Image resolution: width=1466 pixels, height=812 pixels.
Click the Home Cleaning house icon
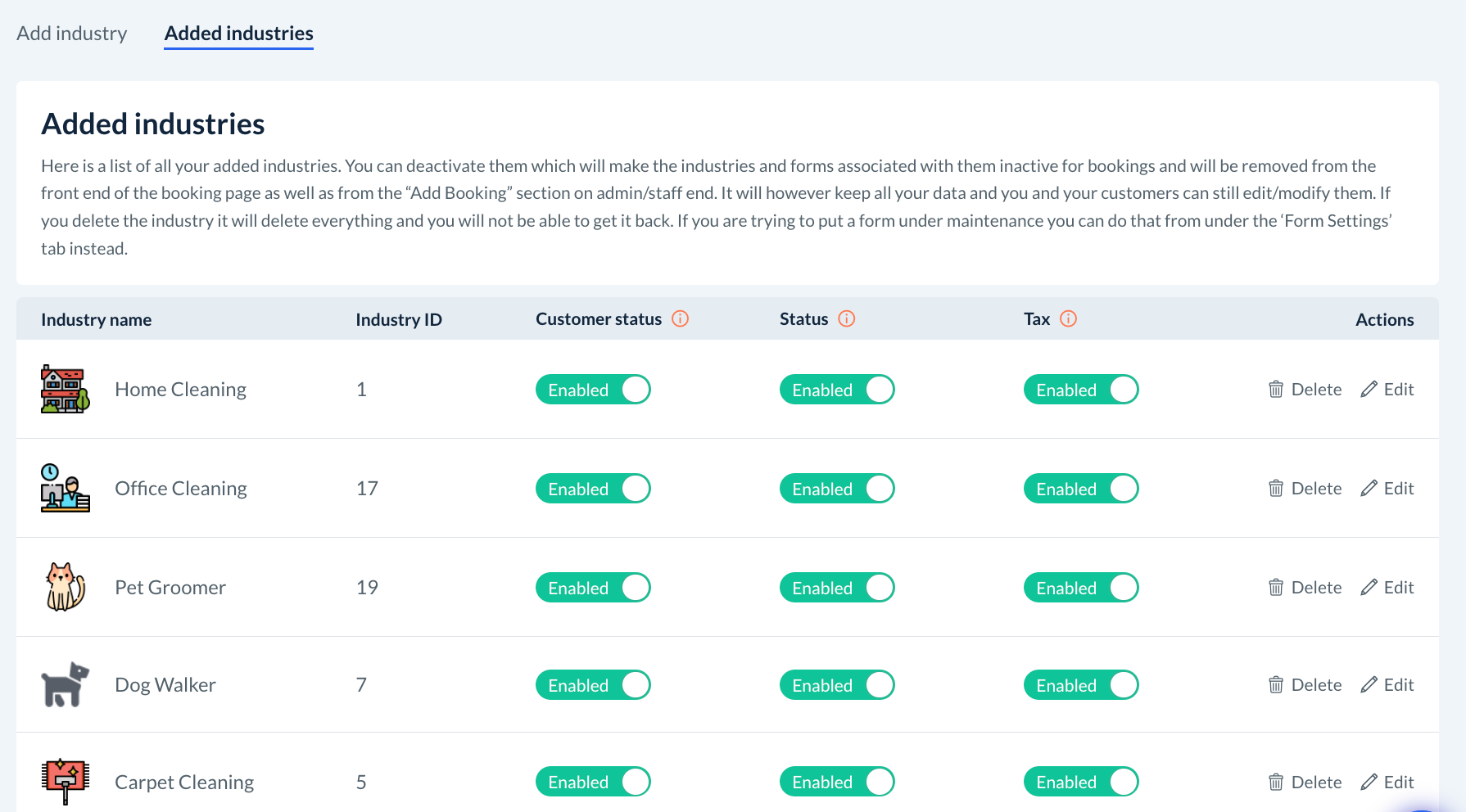pos(65,389)
